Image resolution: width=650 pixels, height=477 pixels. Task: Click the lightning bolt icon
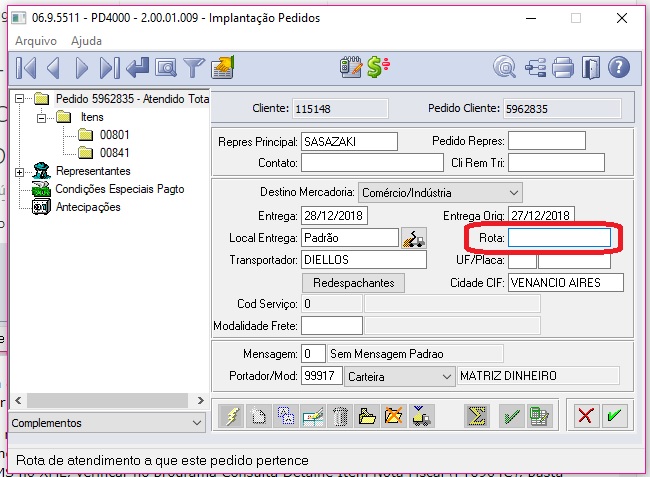coord(232,416)
